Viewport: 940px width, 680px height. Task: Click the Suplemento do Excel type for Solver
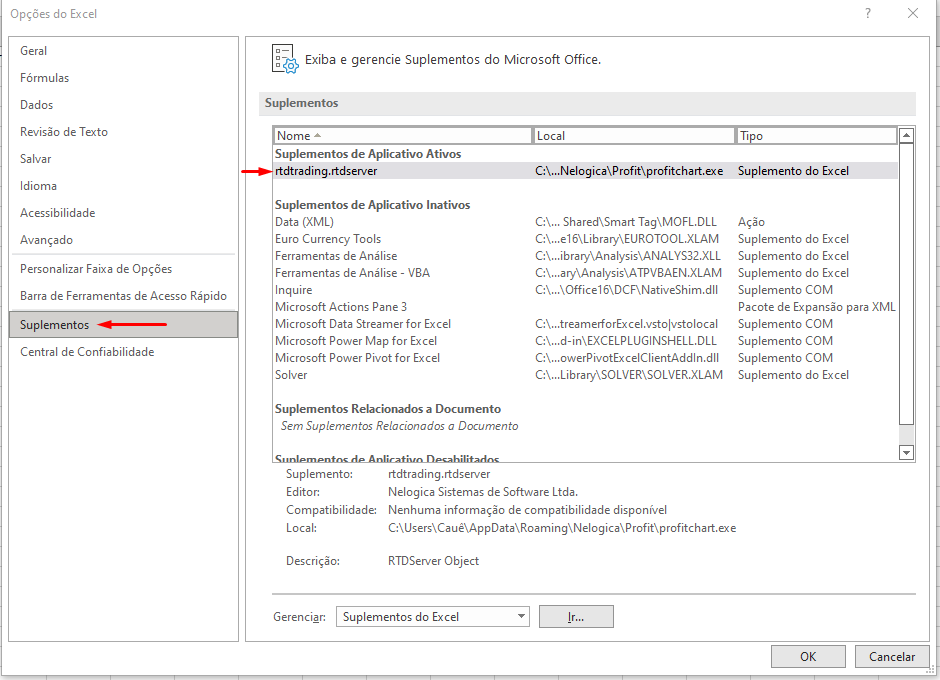click(793, 375)
